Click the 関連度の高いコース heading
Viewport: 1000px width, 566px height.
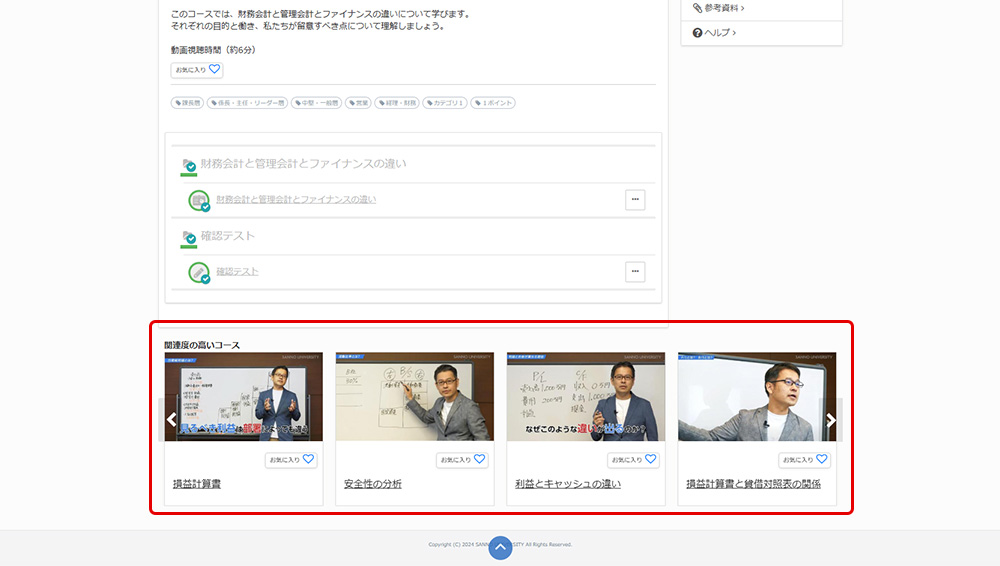click(x=202, y=345)
